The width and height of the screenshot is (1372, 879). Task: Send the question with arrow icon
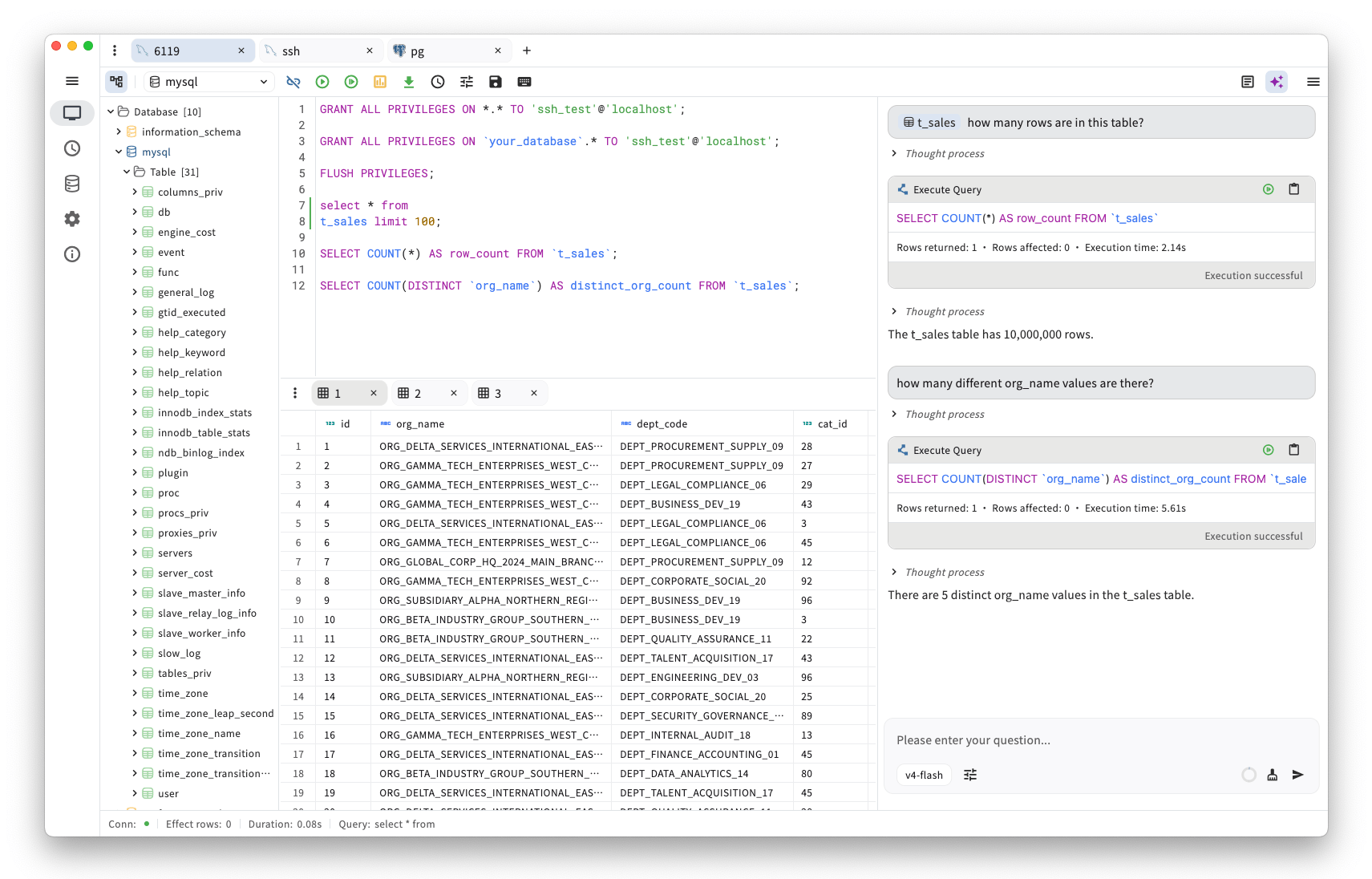1298,775
